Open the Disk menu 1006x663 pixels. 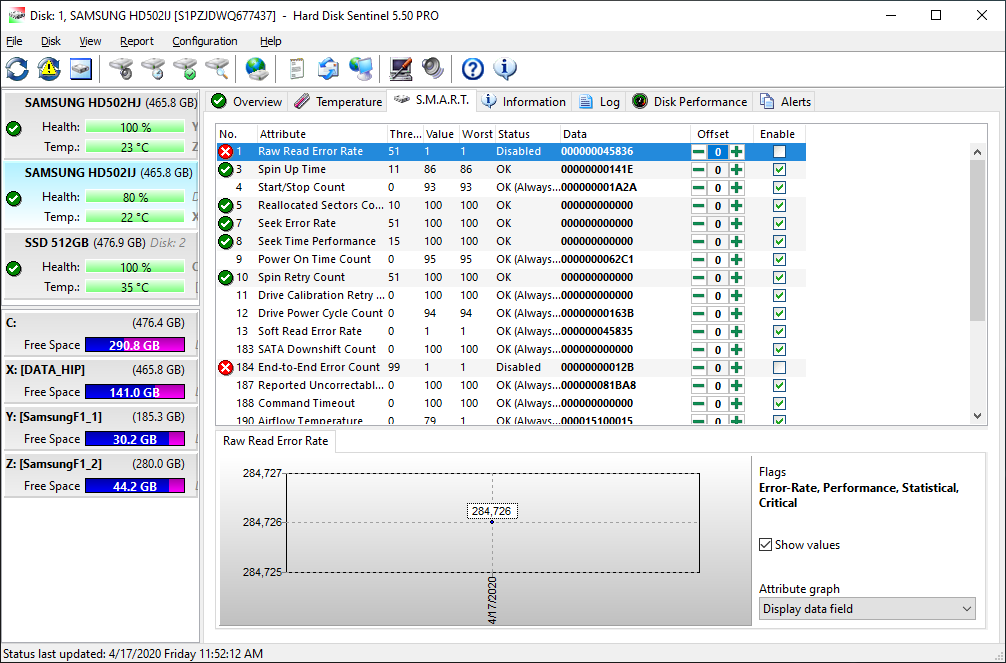click(51, 41)
